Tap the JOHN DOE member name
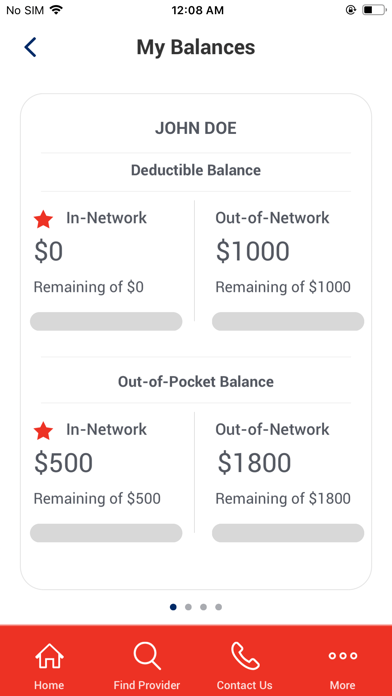 (x=196, y=128)
